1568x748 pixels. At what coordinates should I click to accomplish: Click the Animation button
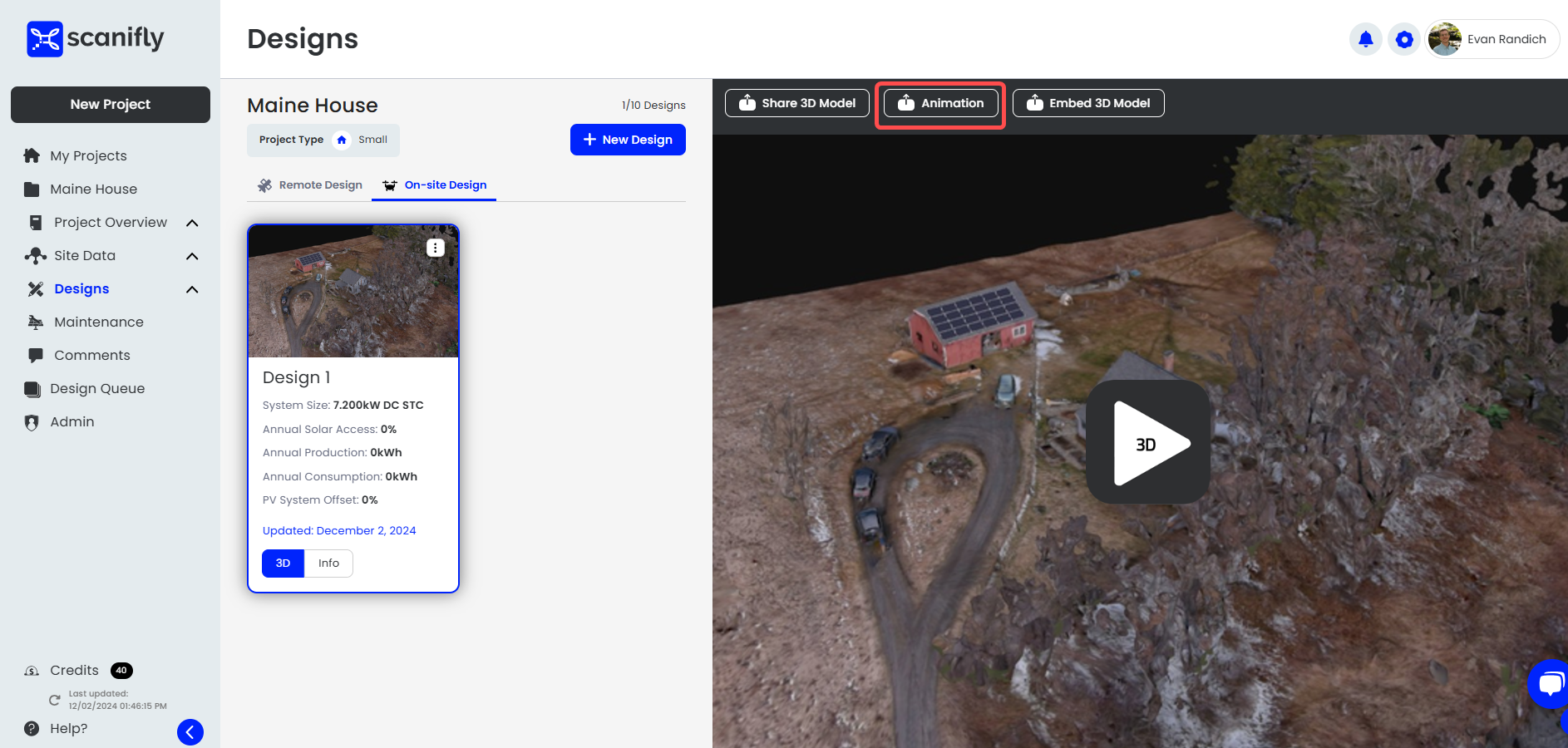coord(940,103)
